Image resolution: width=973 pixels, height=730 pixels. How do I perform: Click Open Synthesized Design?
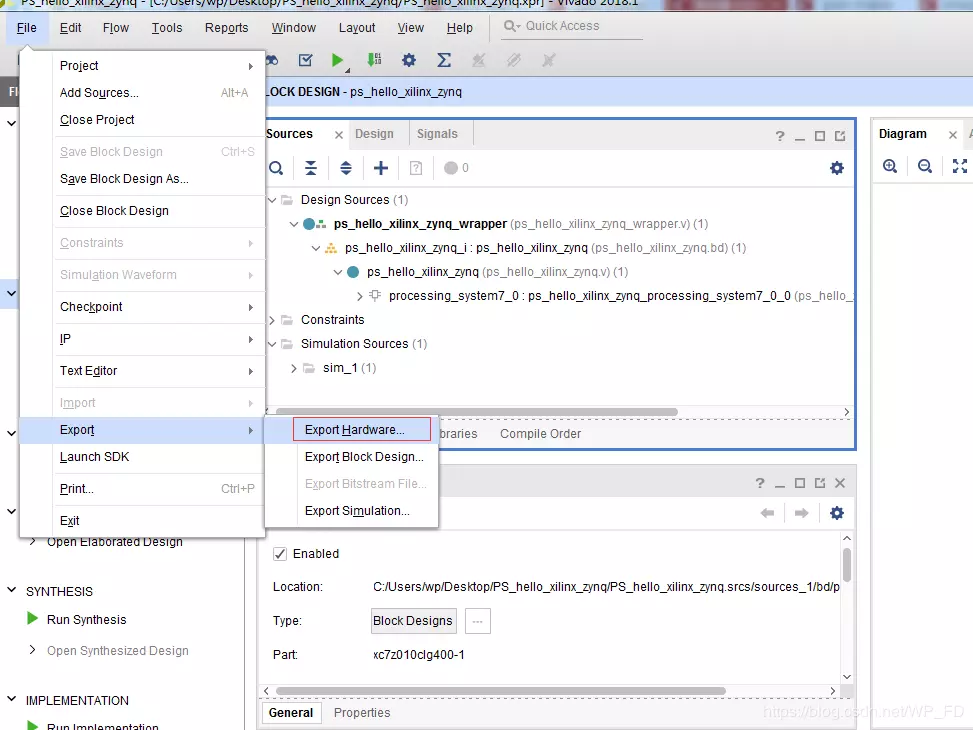117,651
